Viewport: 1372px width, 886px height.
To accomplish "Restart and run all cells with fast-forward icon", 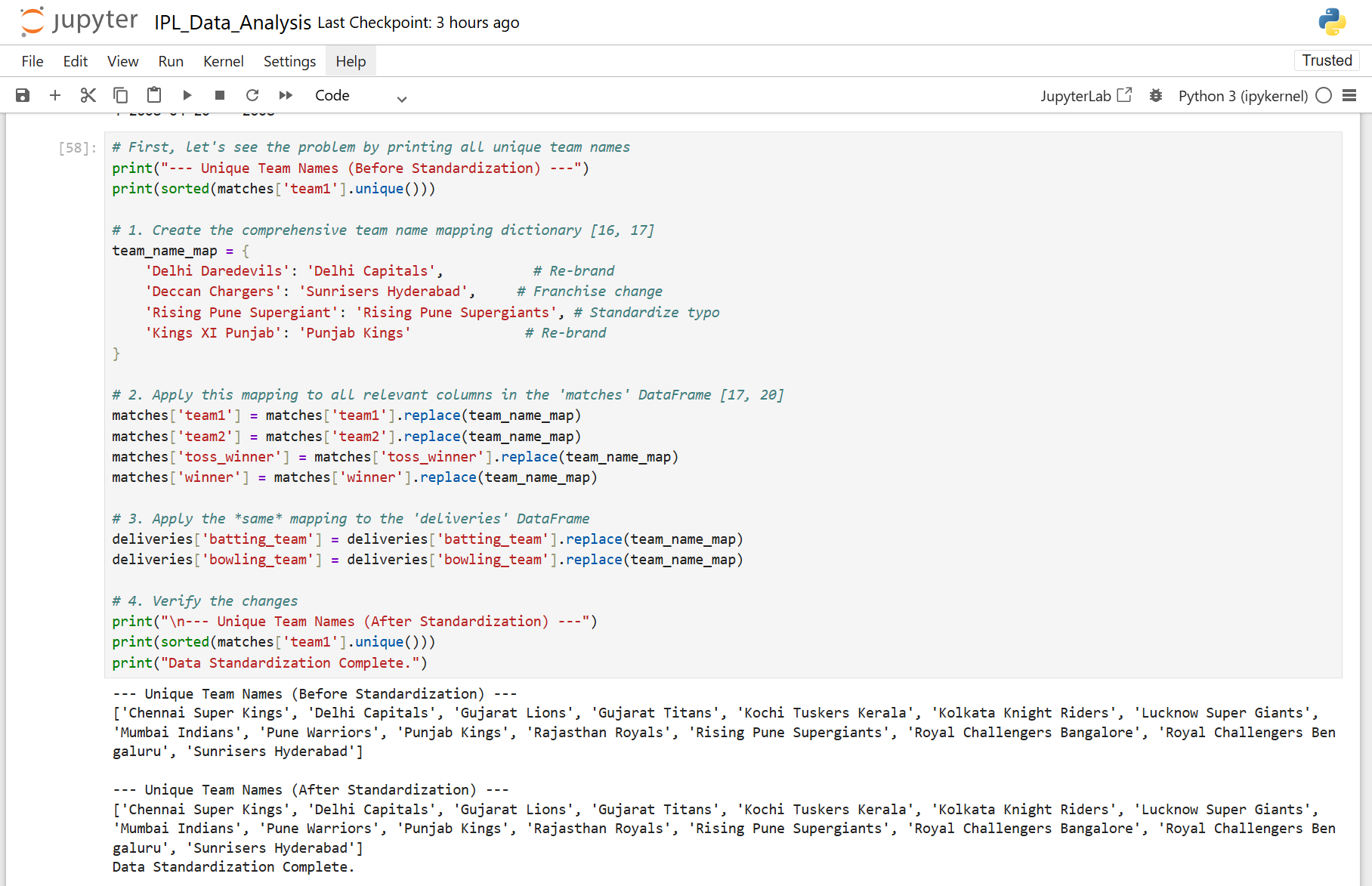I will 286,95.
